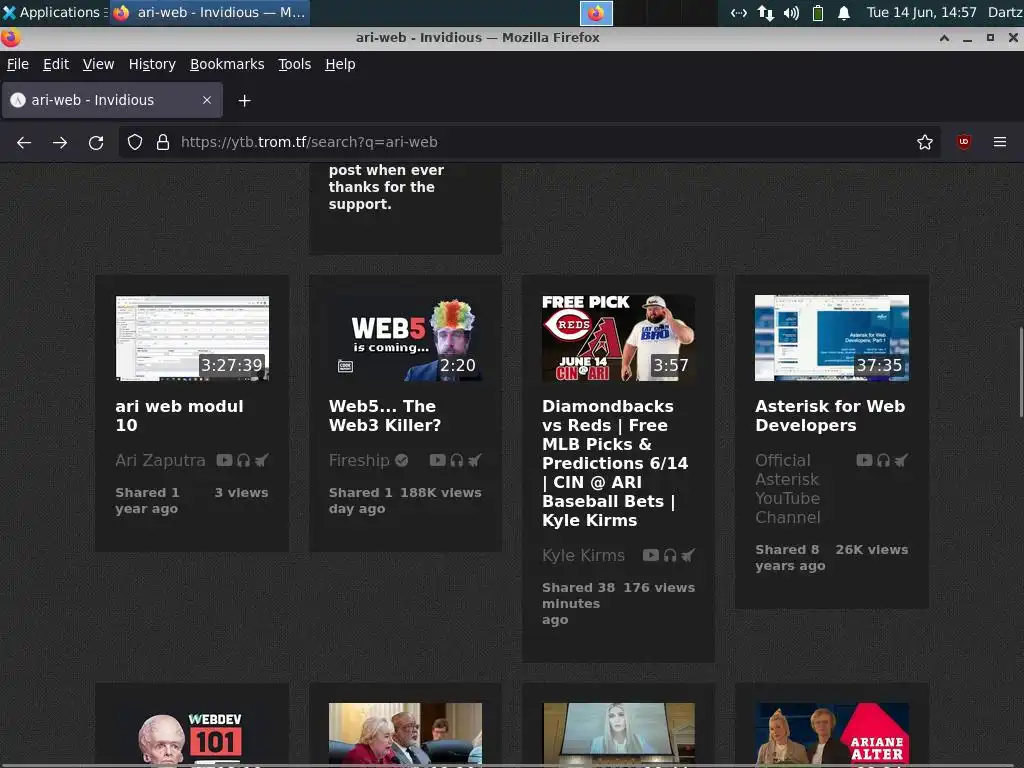Watch Diamondbacks vs Reds on YouTube icon
The height and width of the screenshot is (768, 1024).
(x=650, y=555)
